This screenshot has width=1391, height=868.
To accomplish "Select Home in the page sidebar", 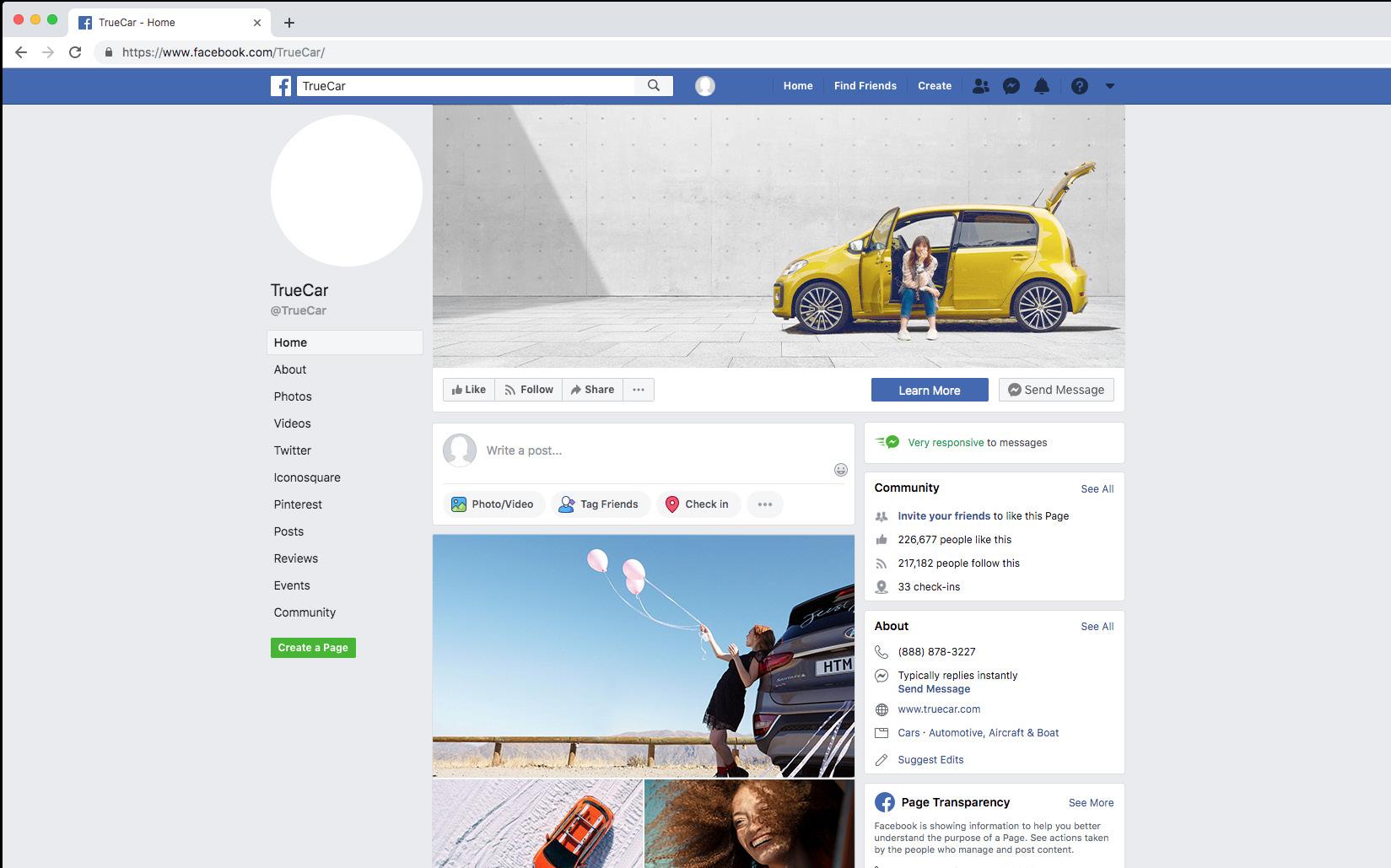I will (x=345, y=342).
